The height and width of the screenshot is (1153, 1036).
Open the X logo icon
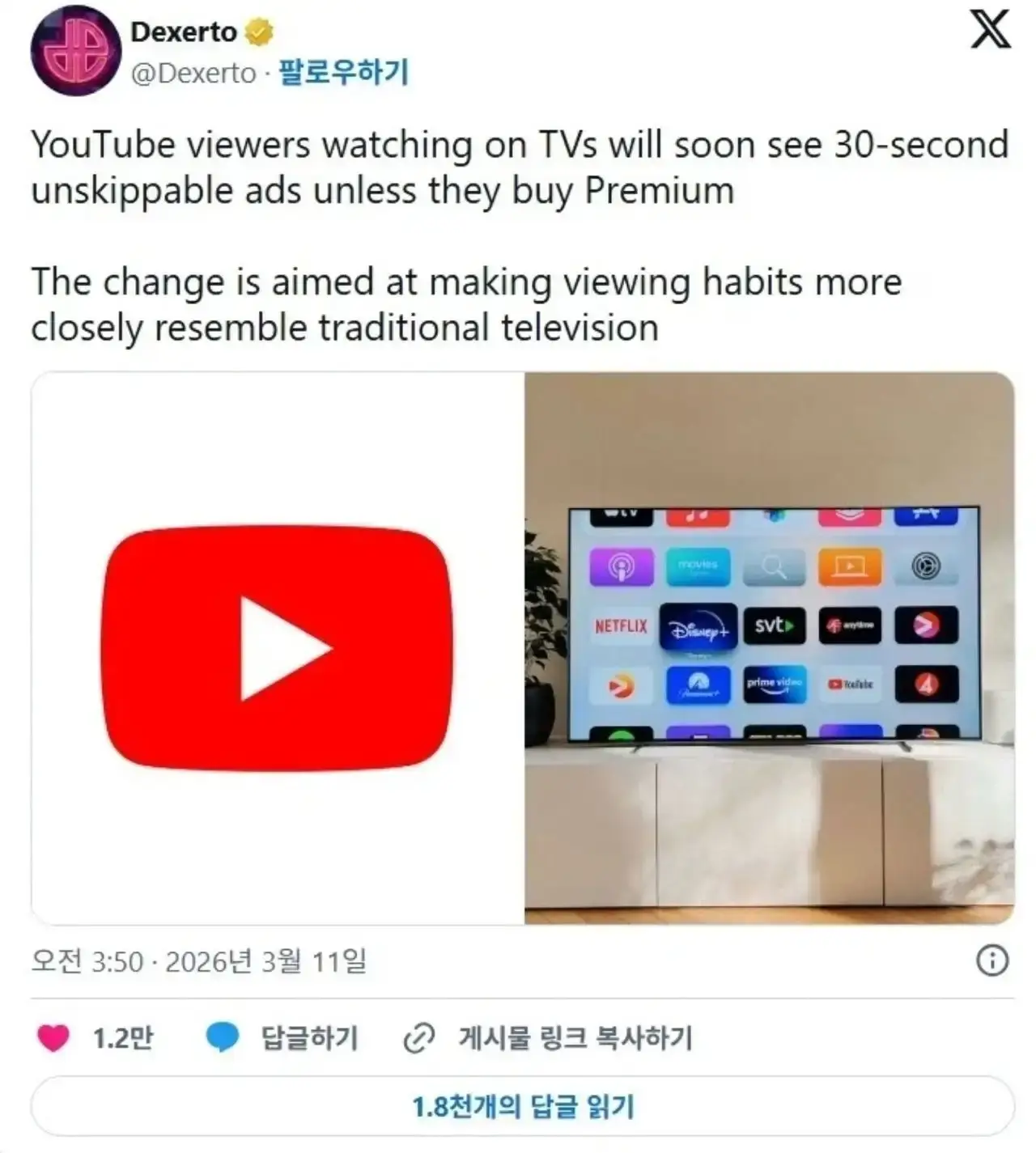pos(990,30)
